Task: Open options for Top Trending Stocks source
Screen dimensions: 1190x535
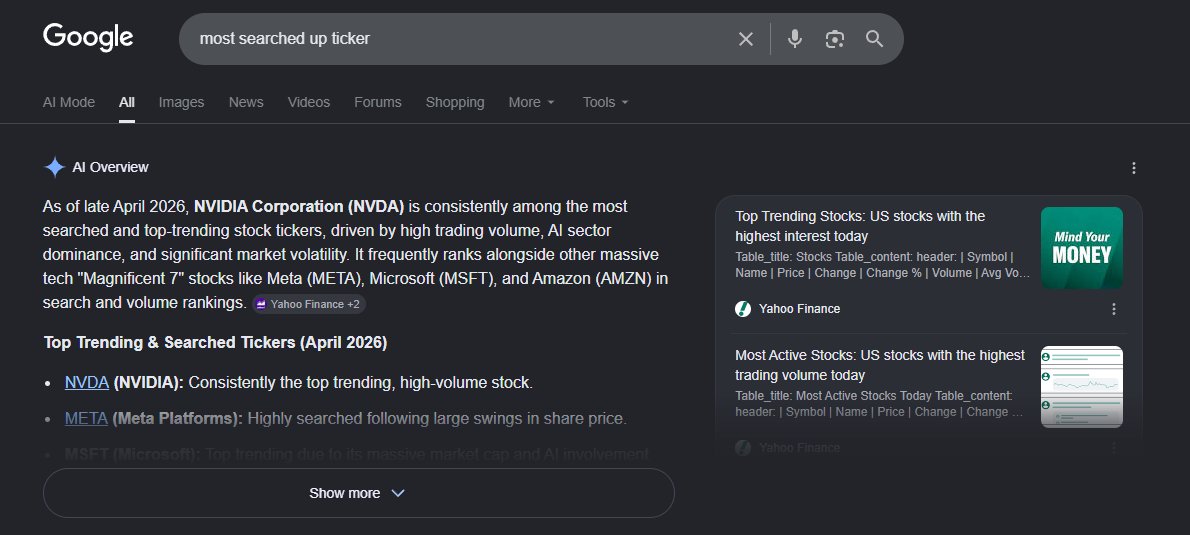Action: click(x=1113, y=309)
